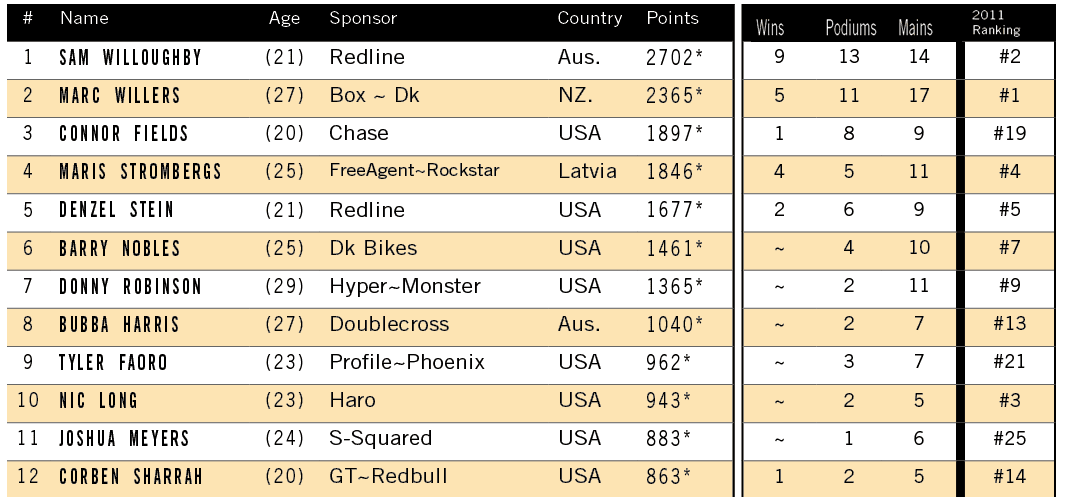Select Marc Willers in the name column
Image resolution: width=1075 pixels, height=504 pixels.
coord(120,96)
